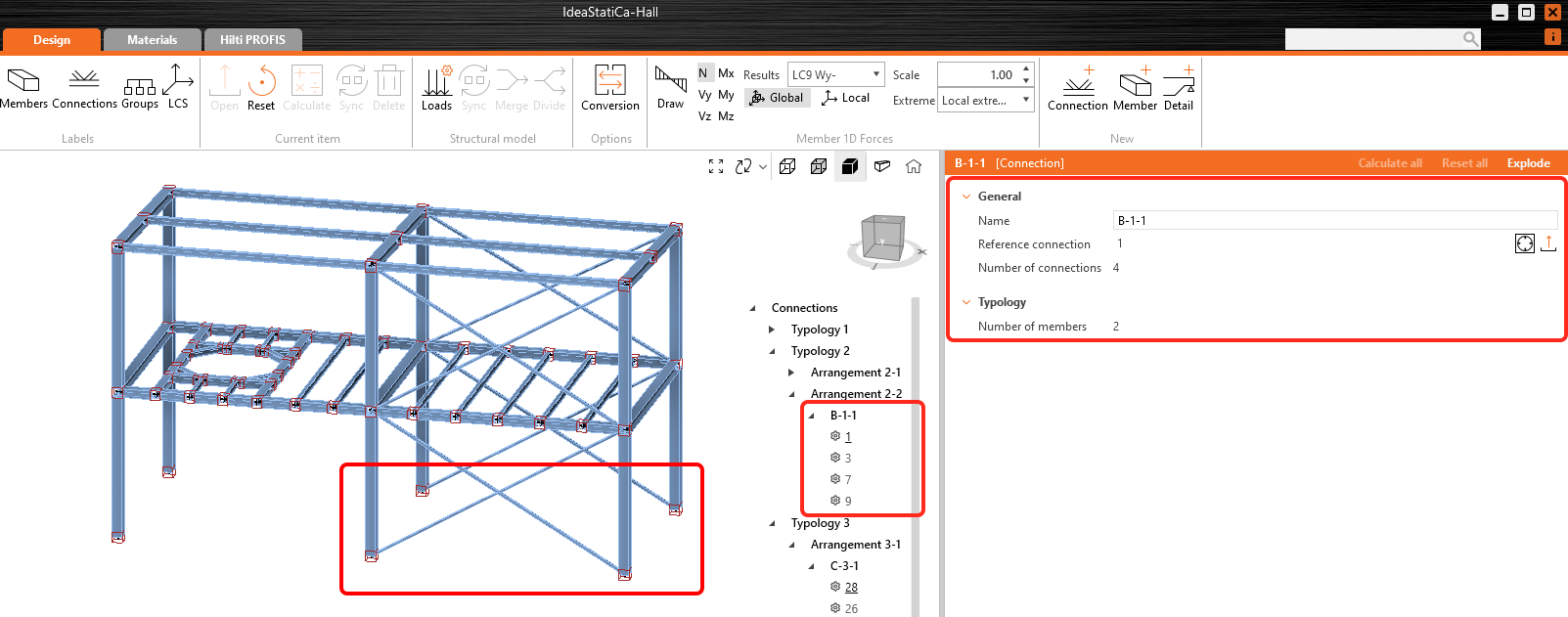The width and height of the screenshot is (1568, 617).
Task: Switch to wireframe view cube icon
Action: (x=787, y=166)
